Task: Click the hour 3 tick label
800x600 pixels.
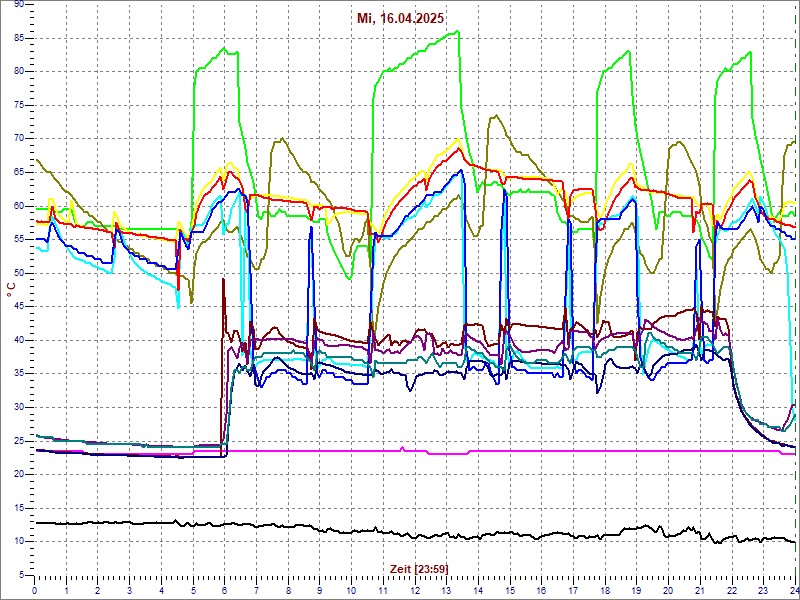Action: click(x=130, y=589)
